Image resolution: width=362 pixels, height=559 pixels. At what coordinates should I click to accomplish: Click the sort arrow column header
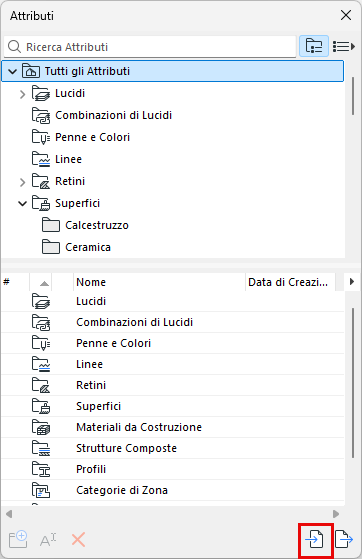pos(41,282)
